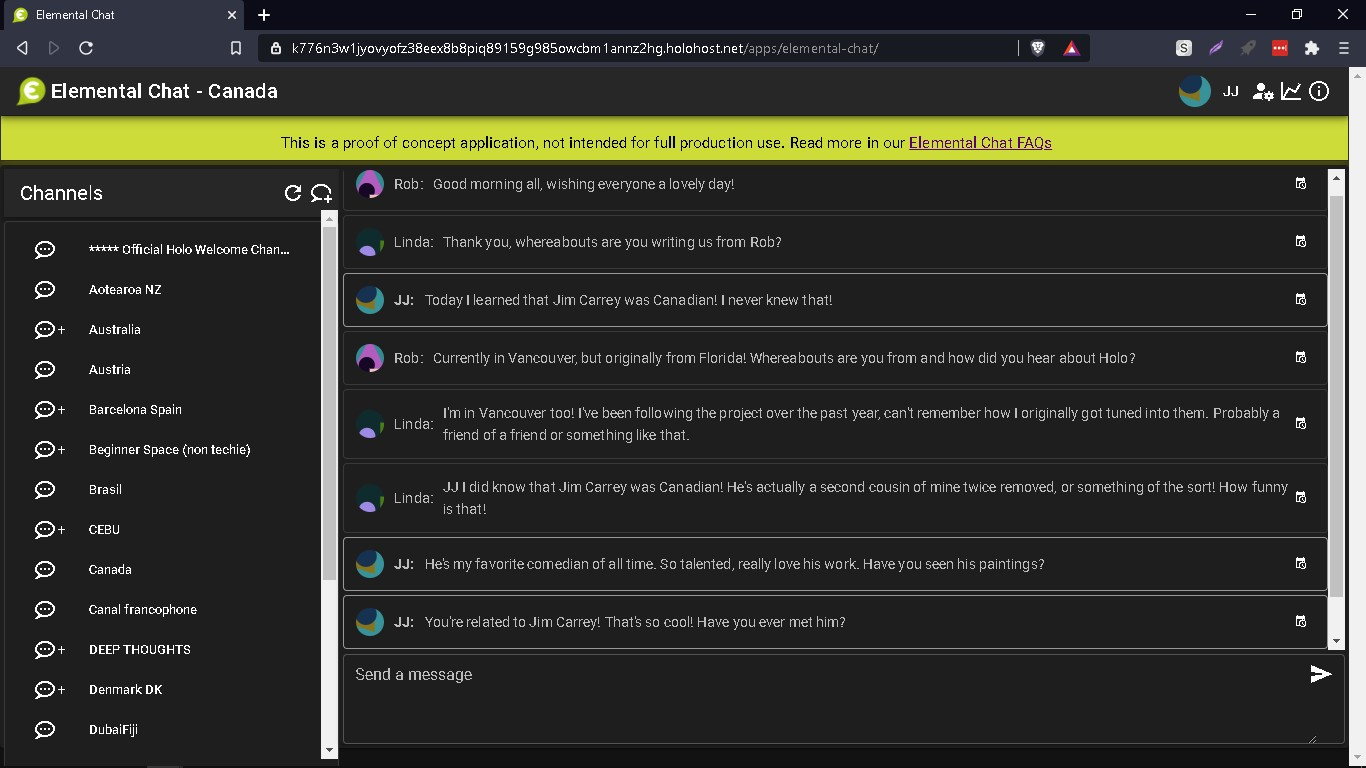Open the bookmarks icon in address bar

236,47
